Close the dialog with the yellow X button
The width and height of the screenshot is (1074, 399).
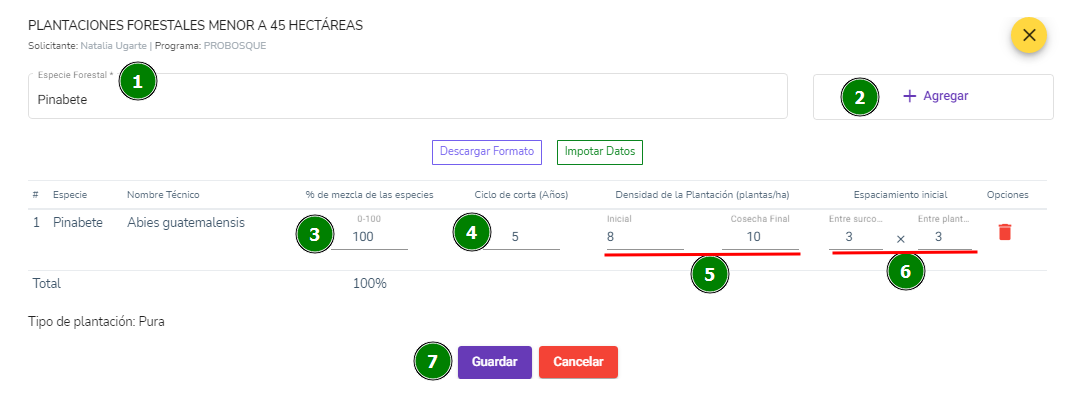tap(1029, 36)
